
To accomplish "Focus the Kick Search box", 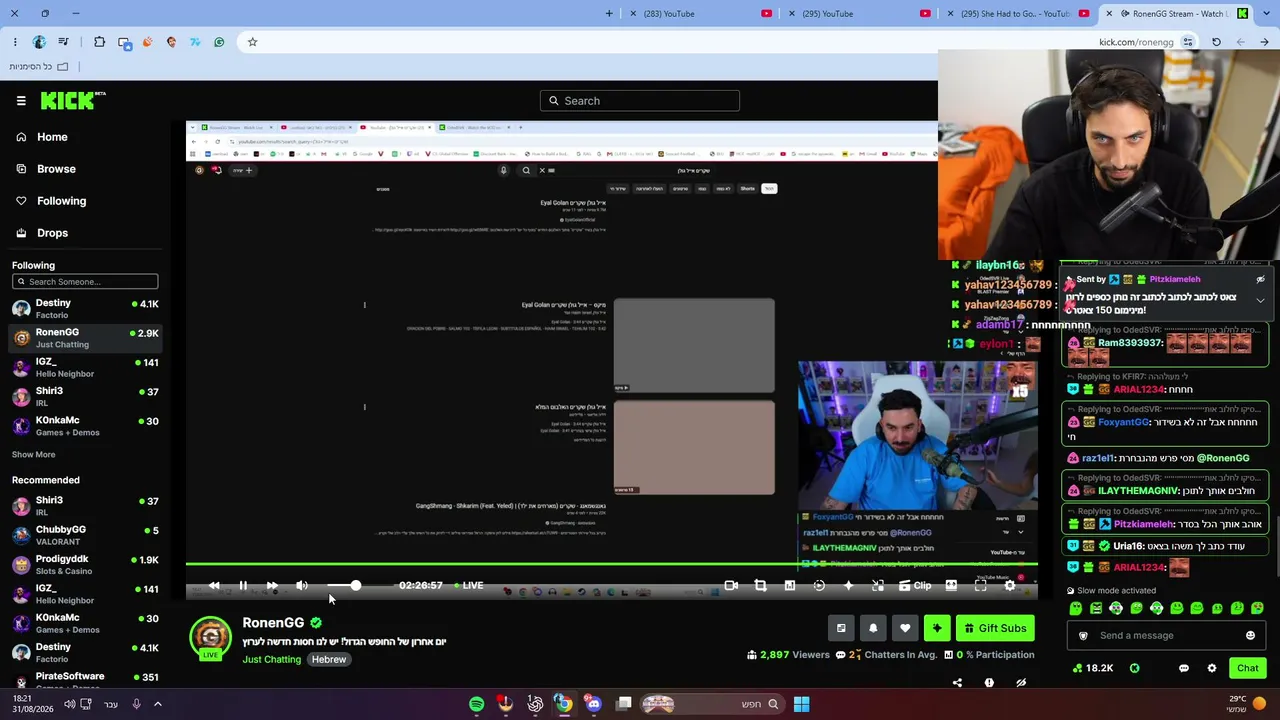I will pyautogui.click(x=640, y=100).
